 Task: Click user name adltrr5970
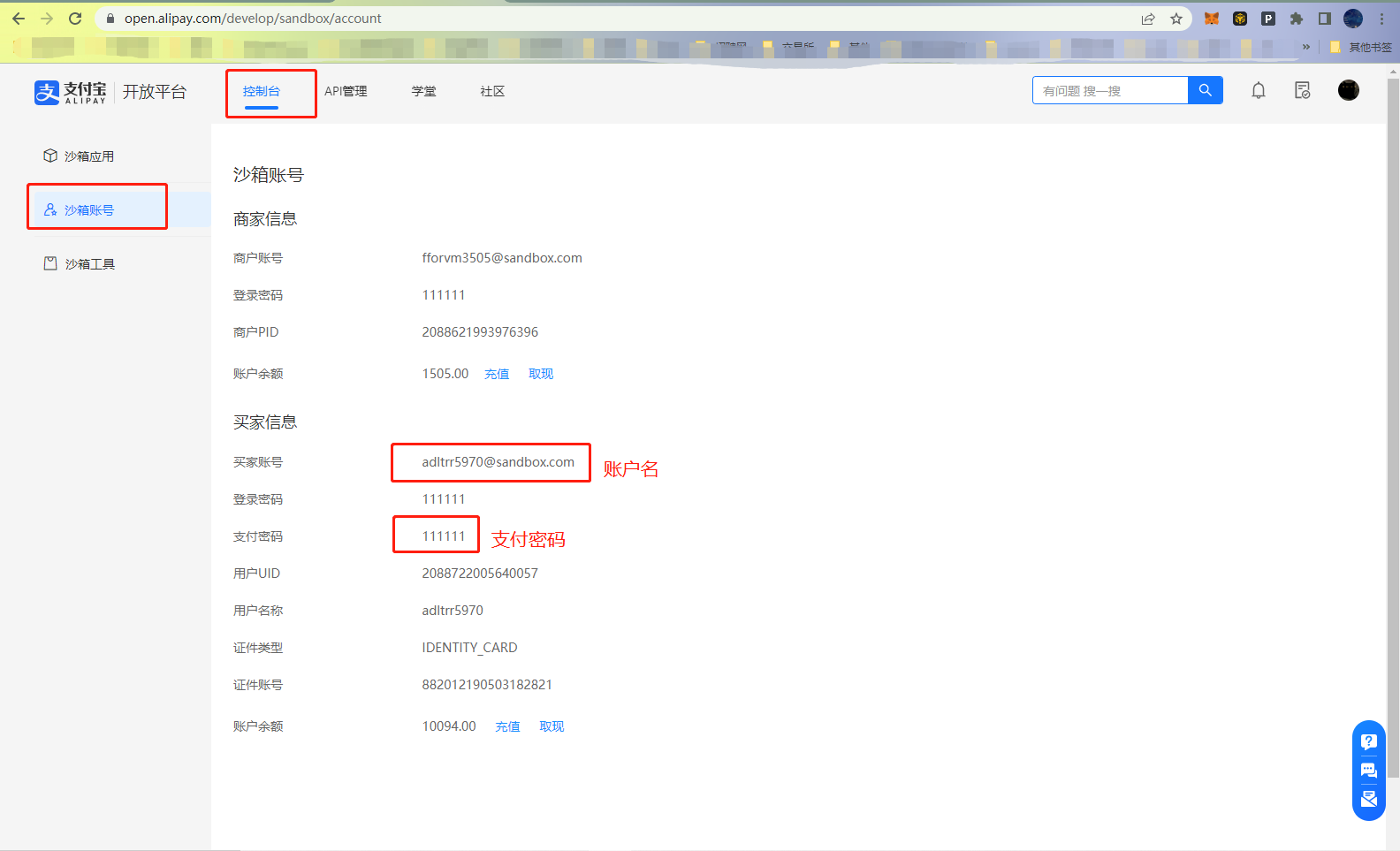click(453, 611)
